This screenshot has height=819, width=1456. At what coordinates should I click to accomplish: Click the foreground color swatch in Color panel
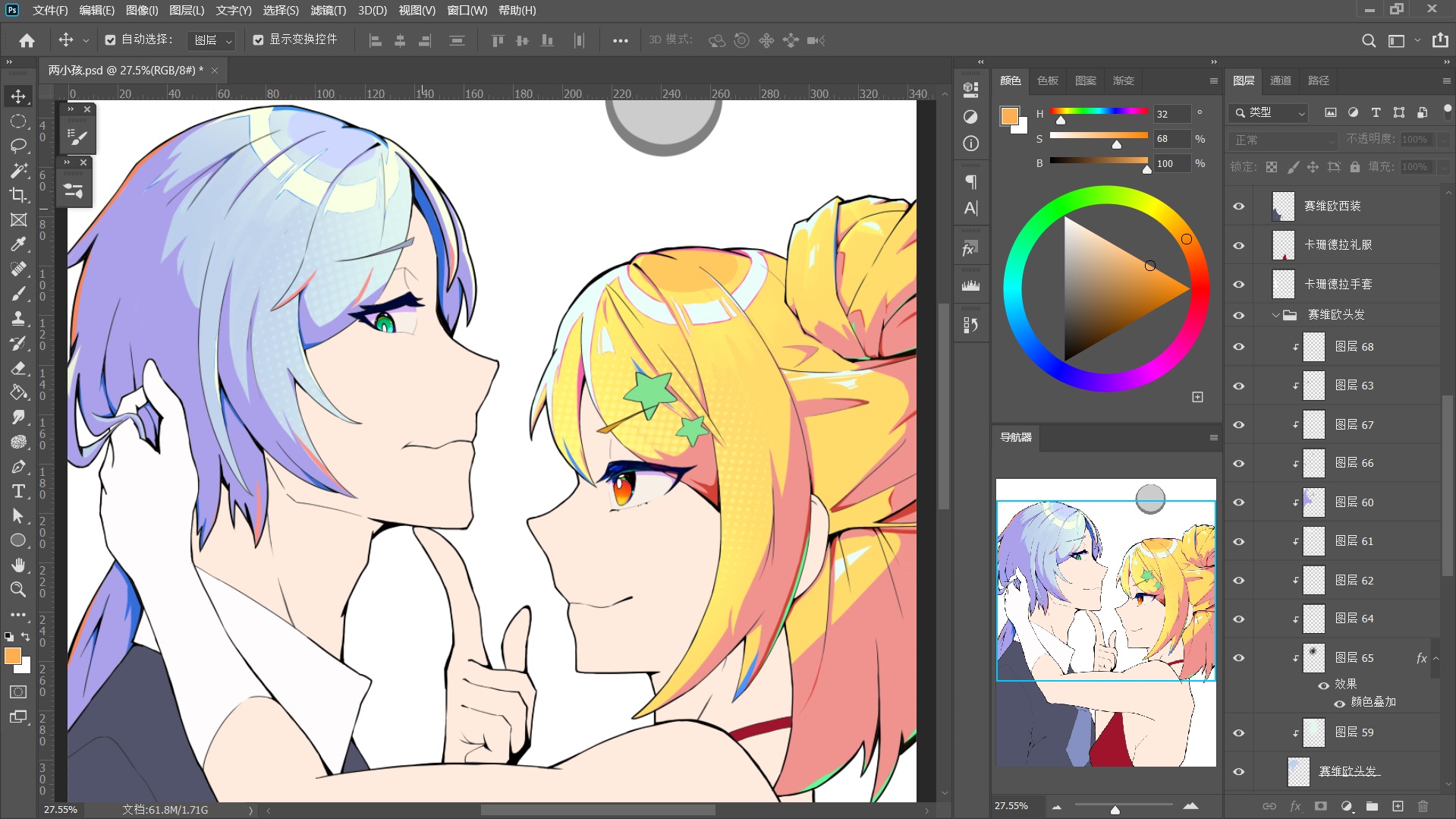tap(1009, 116)
